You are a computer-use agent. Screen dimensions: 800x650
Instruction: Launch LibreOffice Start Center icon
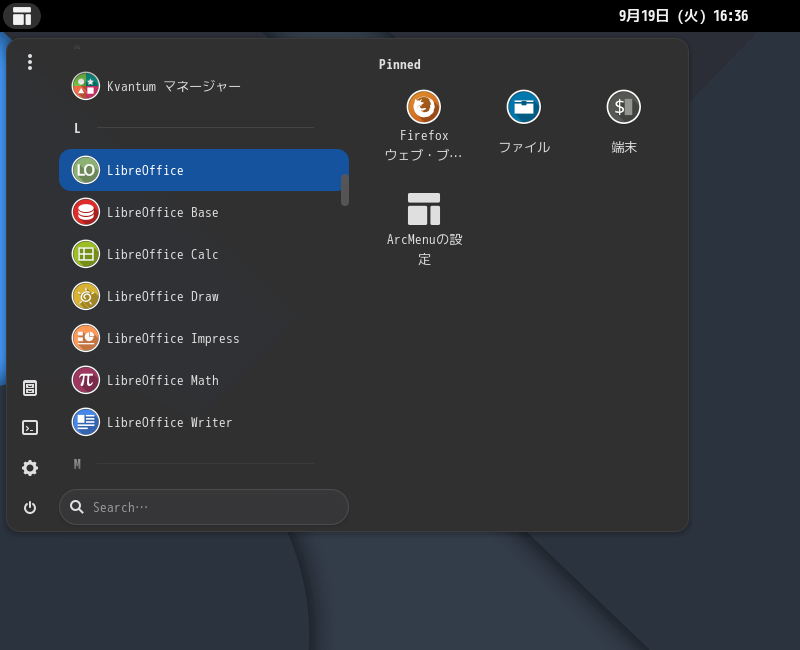point(86,170)
